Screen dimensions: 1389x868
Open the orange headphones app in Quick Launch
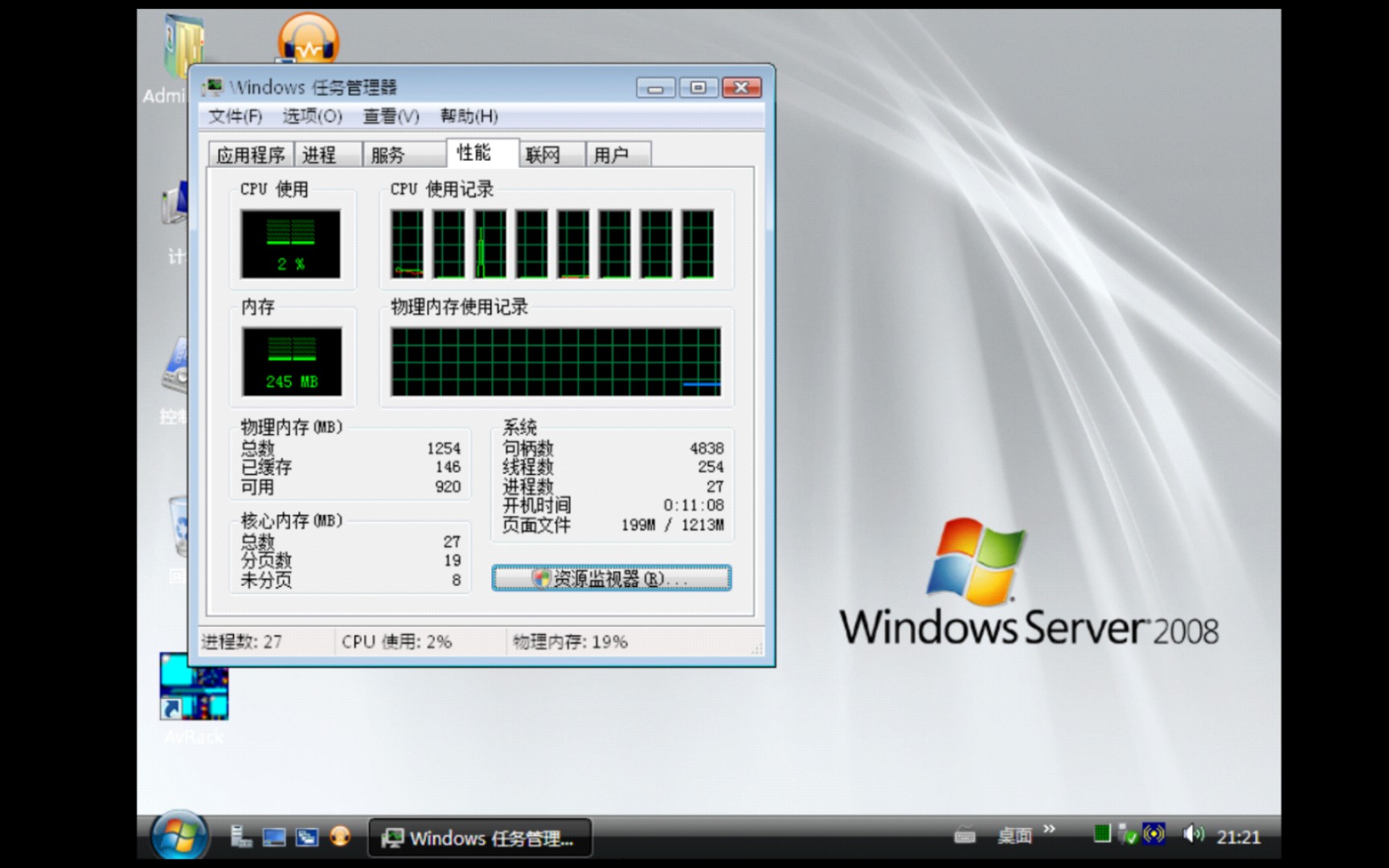pyautogui.click(x=340, y=837)
